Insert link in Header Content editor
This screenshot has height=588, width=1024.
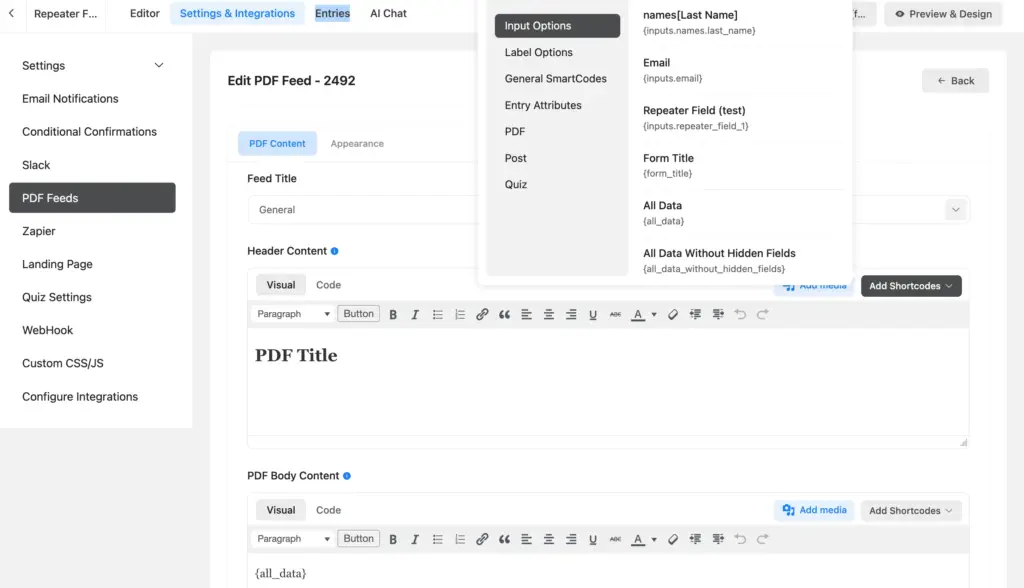point(482,314)
